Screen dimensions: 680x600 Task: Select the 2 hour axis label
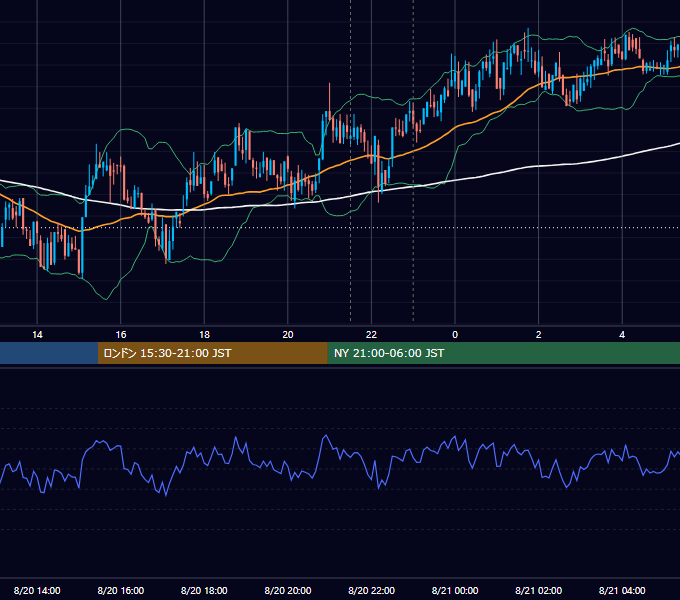click(x=539, y=335)
